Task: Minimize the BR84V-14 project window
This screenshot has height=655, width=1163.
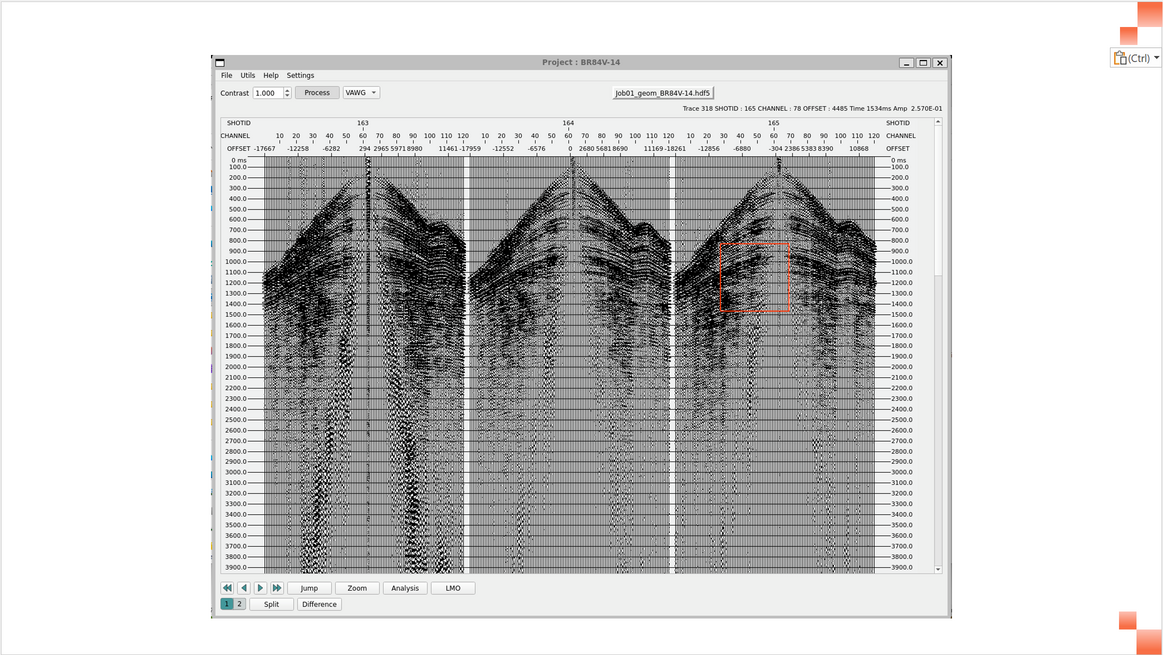Action: 906,63
